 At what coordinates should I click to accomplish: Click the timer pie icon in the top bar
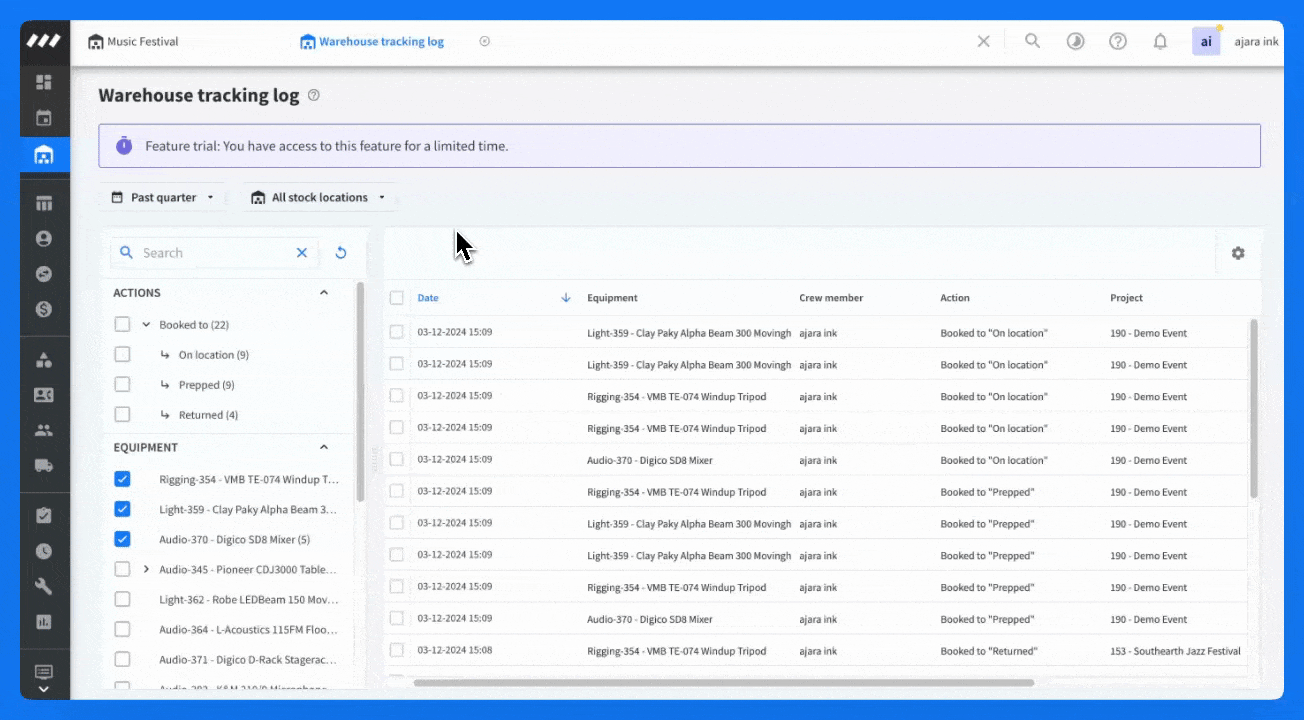click(1076, 41)
